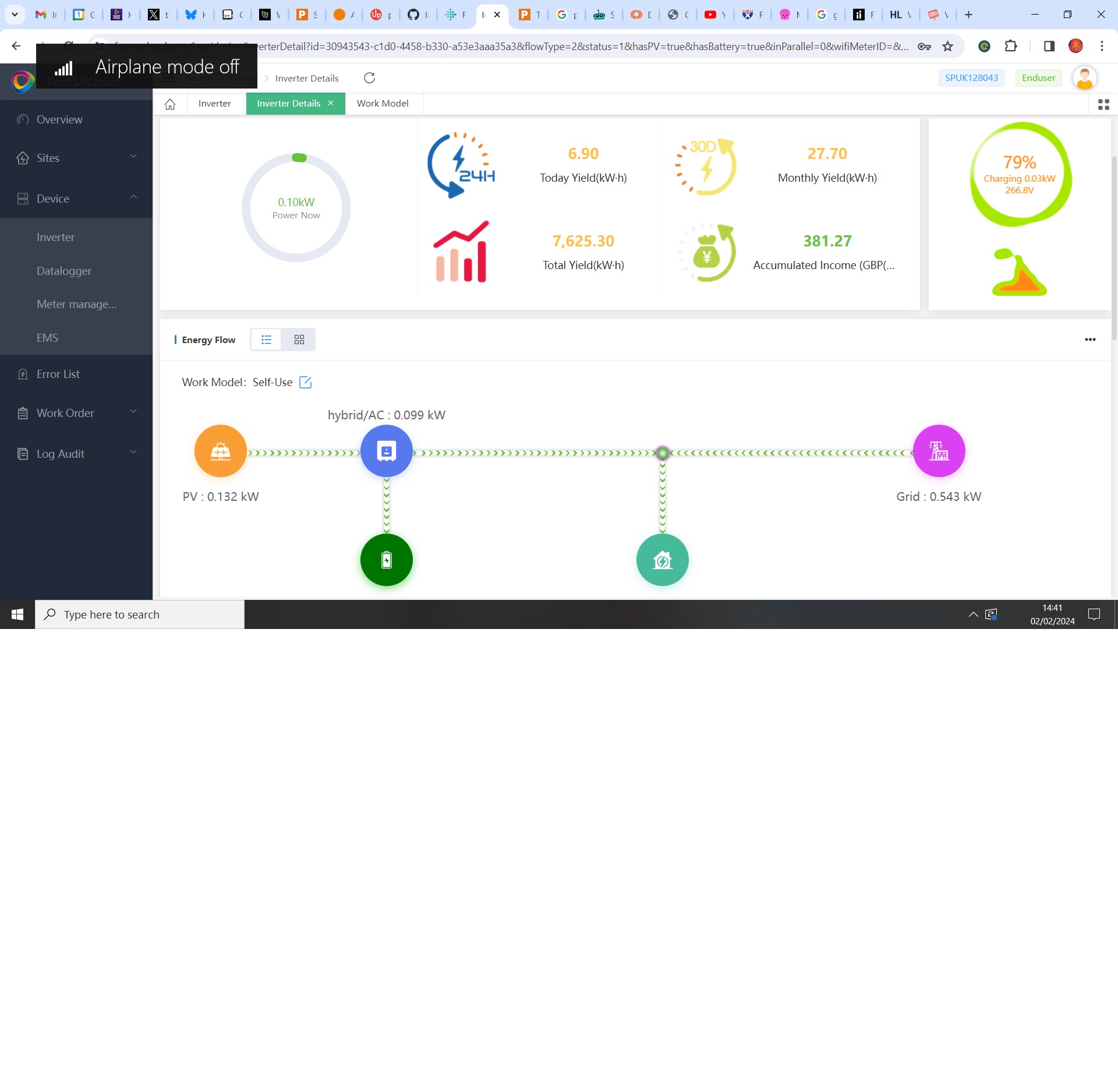Click the house load icon
Viewport: 1118px width, 1092px height.
coord(662,560)
